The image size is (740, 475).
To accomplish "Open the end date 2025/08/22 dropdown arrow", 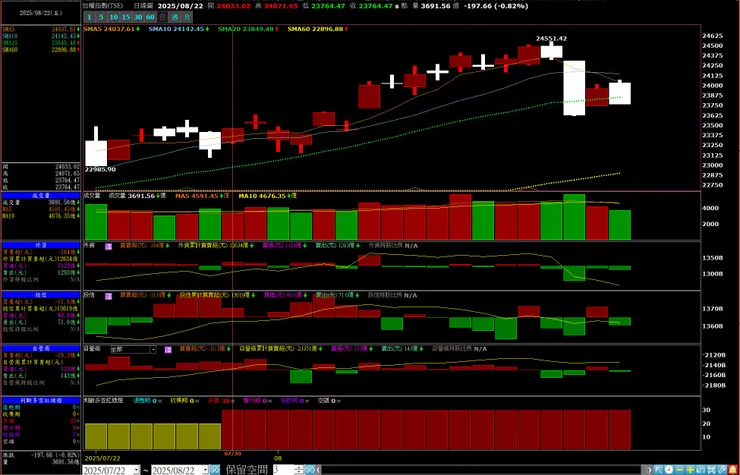I will [204, 470].
